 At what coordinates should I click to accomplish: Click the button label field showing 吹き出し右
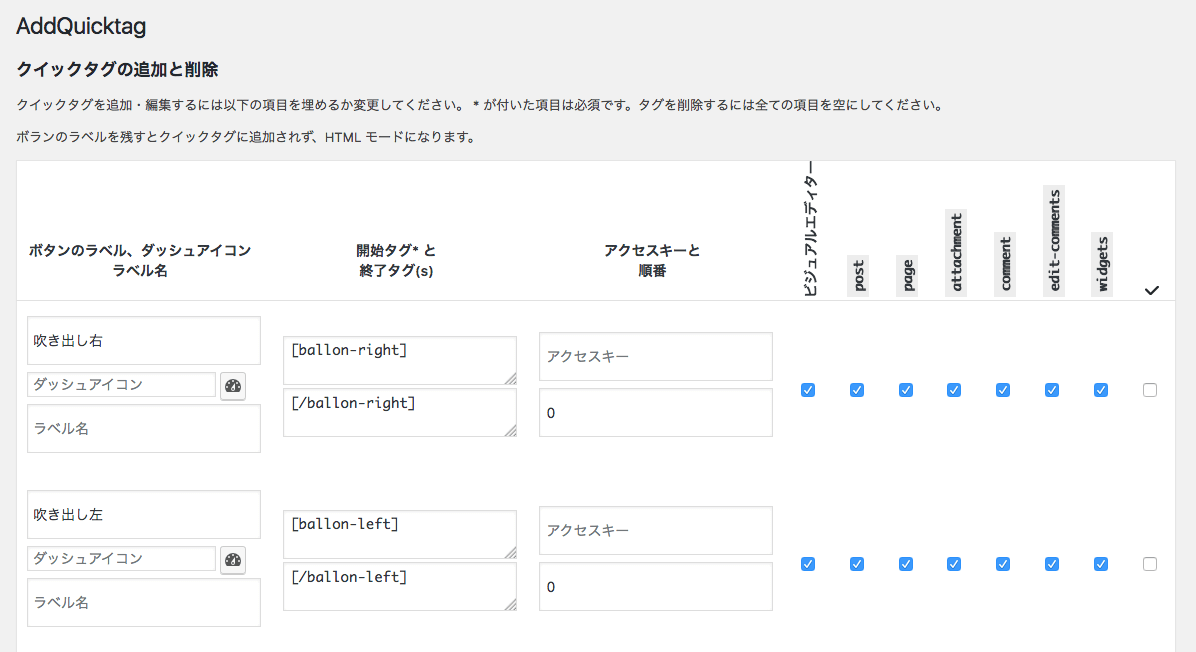click(143, 340)
